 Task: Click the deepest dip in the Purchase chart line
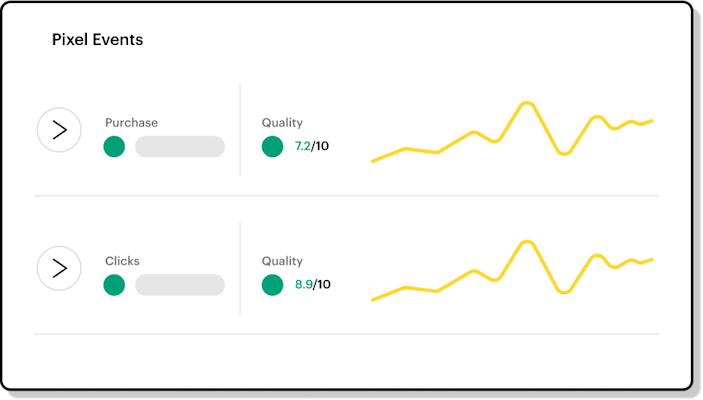coord(564,153)
